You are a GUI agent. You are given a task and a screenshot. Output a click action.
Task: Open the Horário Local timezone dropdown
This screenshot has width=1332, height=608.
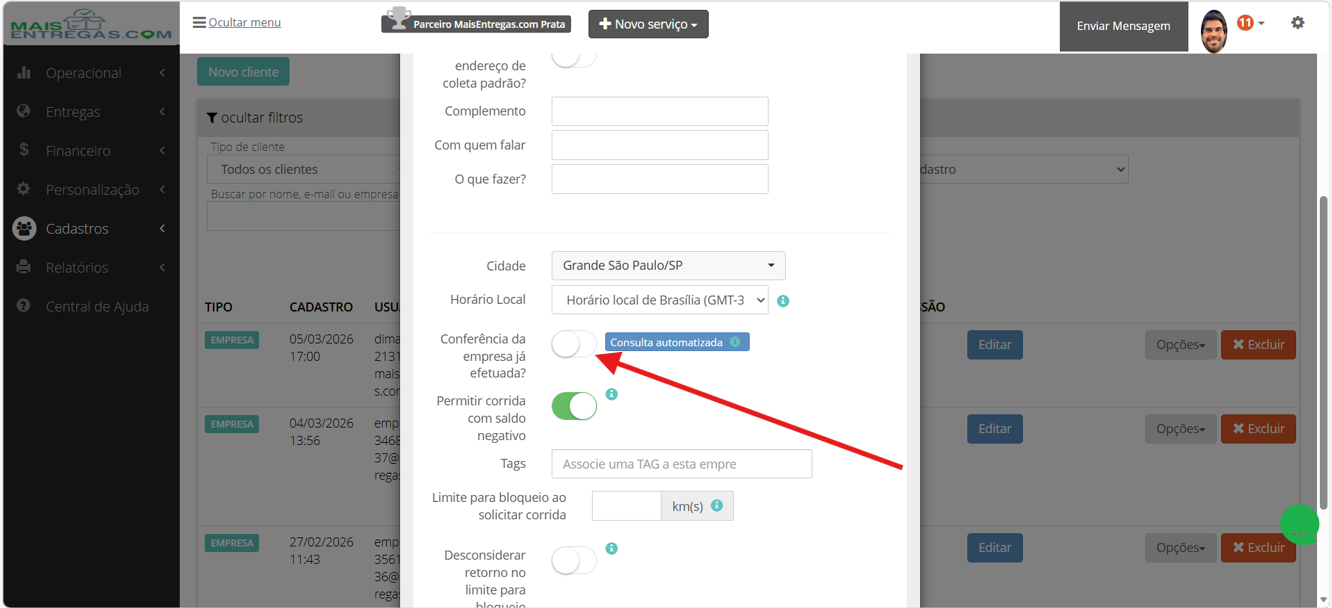(x=660, y=300)
